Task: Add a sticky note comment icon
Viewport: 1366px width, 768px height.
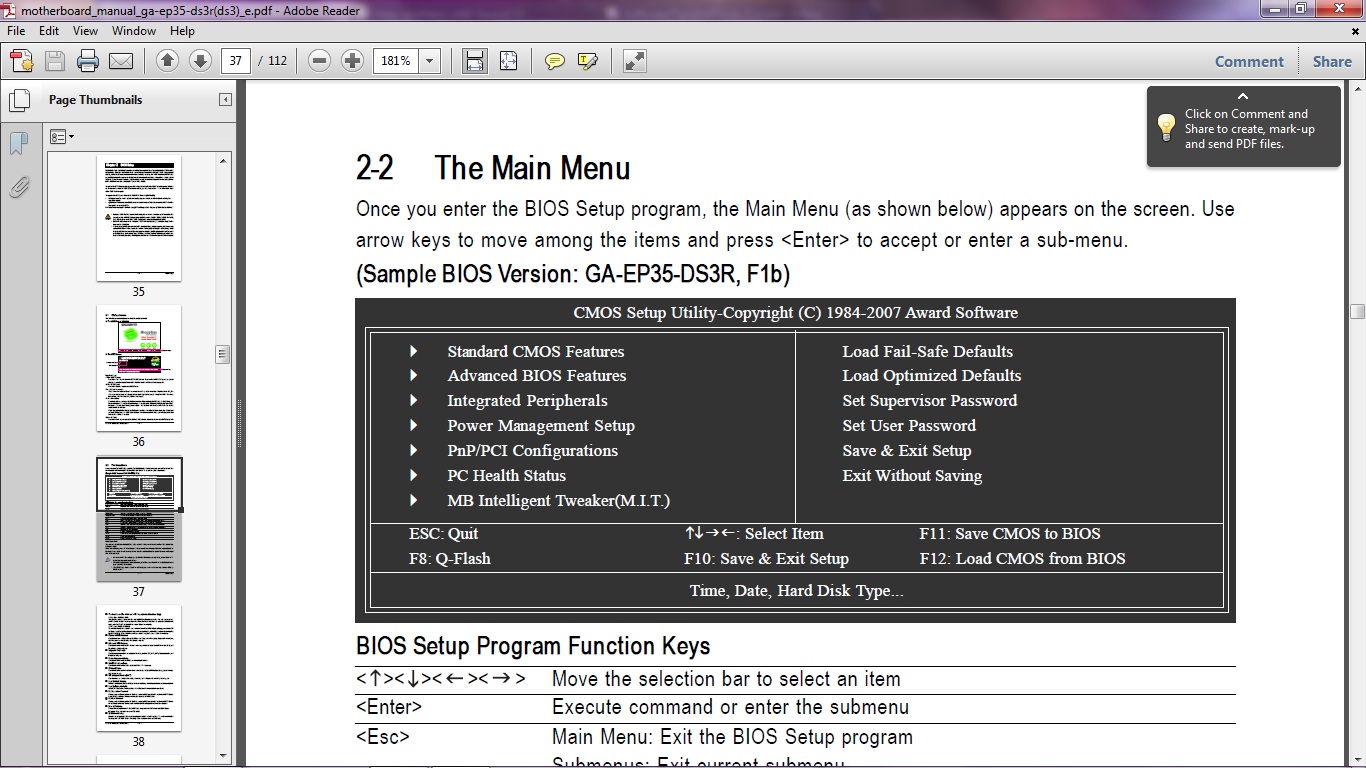Action: 554,61
